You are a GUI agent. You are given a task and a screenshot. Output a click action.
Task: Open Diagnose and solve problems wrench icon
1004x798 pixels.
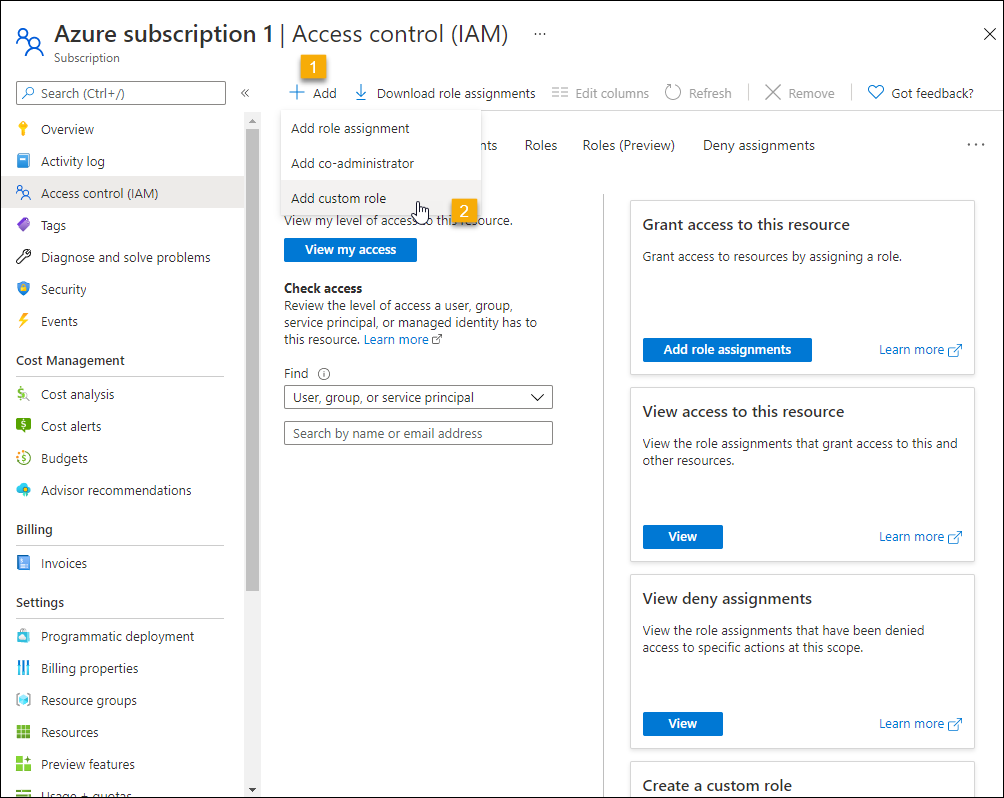coord(24,257)
